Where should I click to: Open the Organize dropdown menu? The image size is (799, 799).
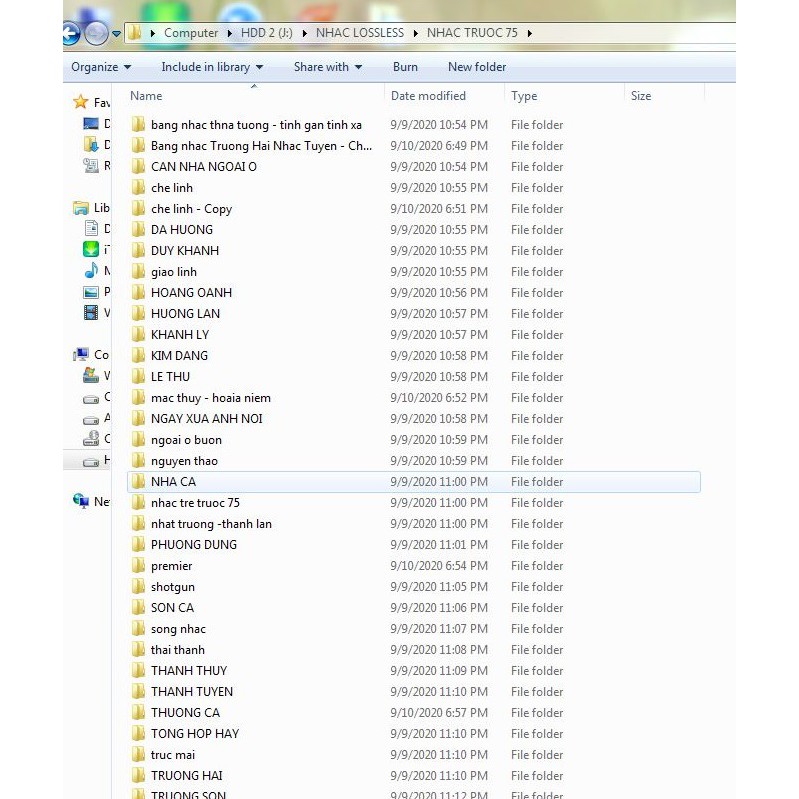pos(101,67)
